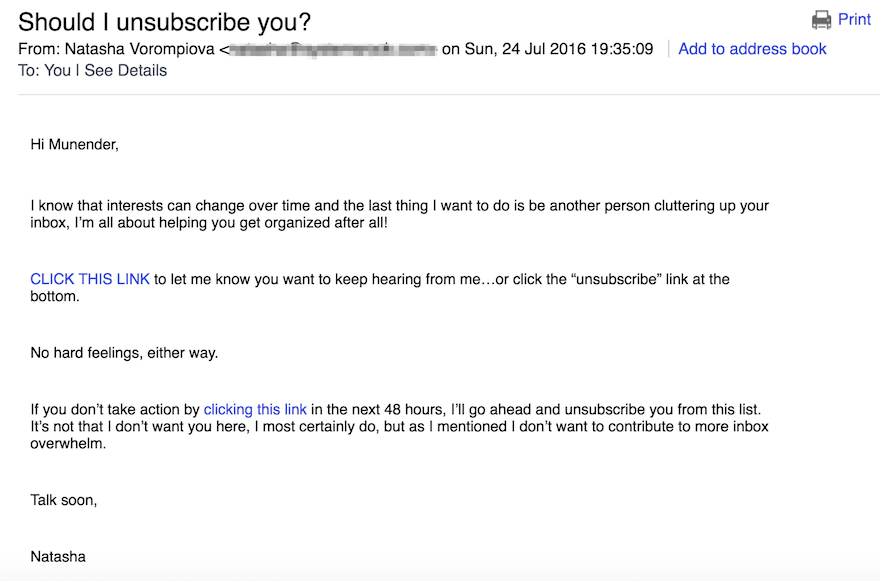880x581 pixels.
Task: Click the "To:" header label
Action: 29,71
